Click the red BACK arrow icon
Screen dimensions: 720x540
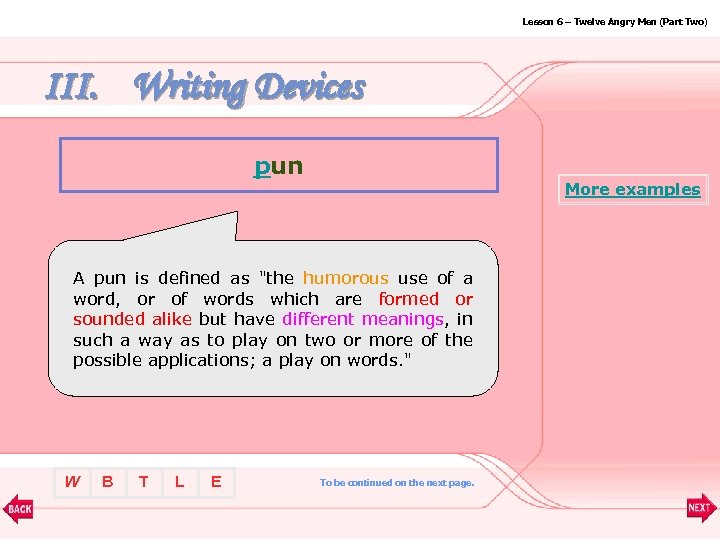(18, 508)
